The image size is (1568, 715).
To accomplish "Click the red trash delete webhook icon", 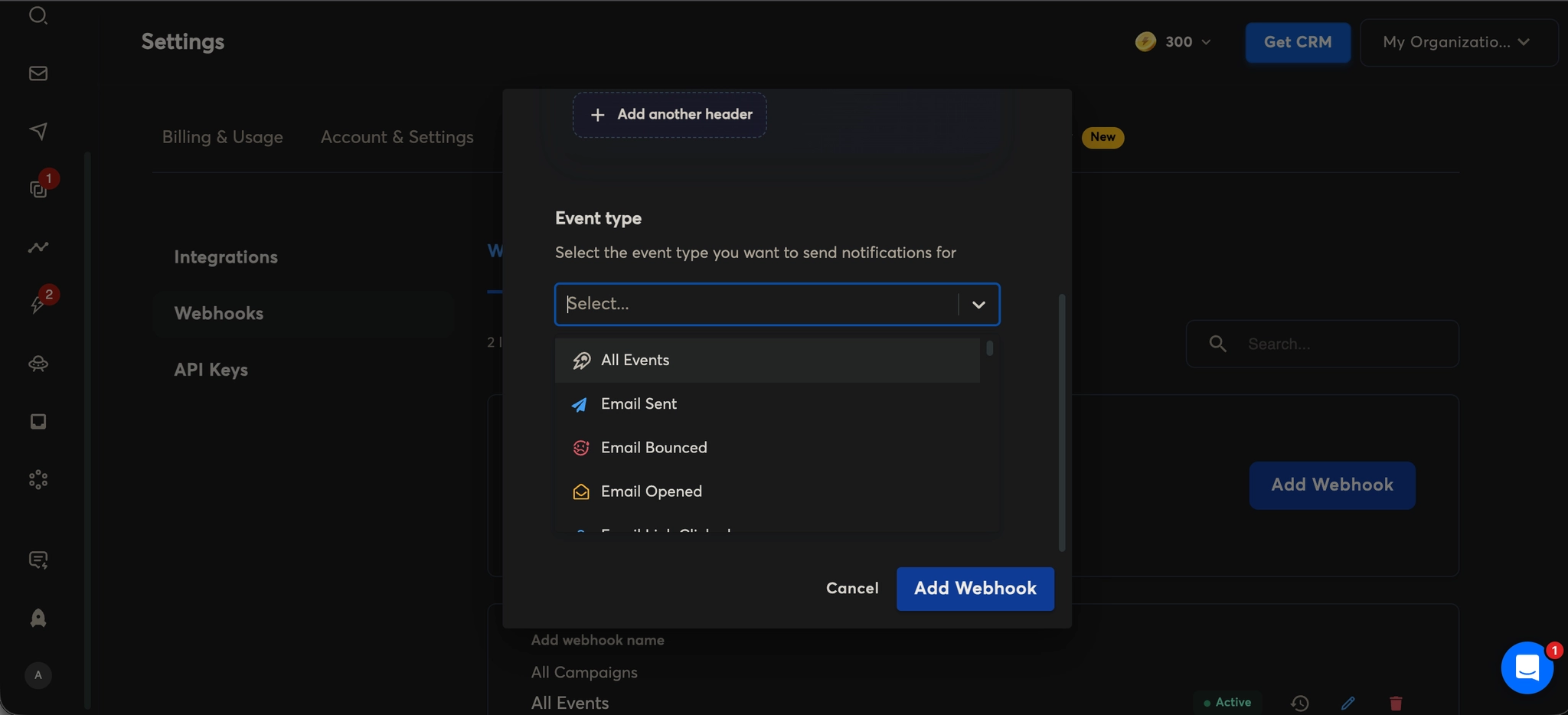I will coord(1396,703).
